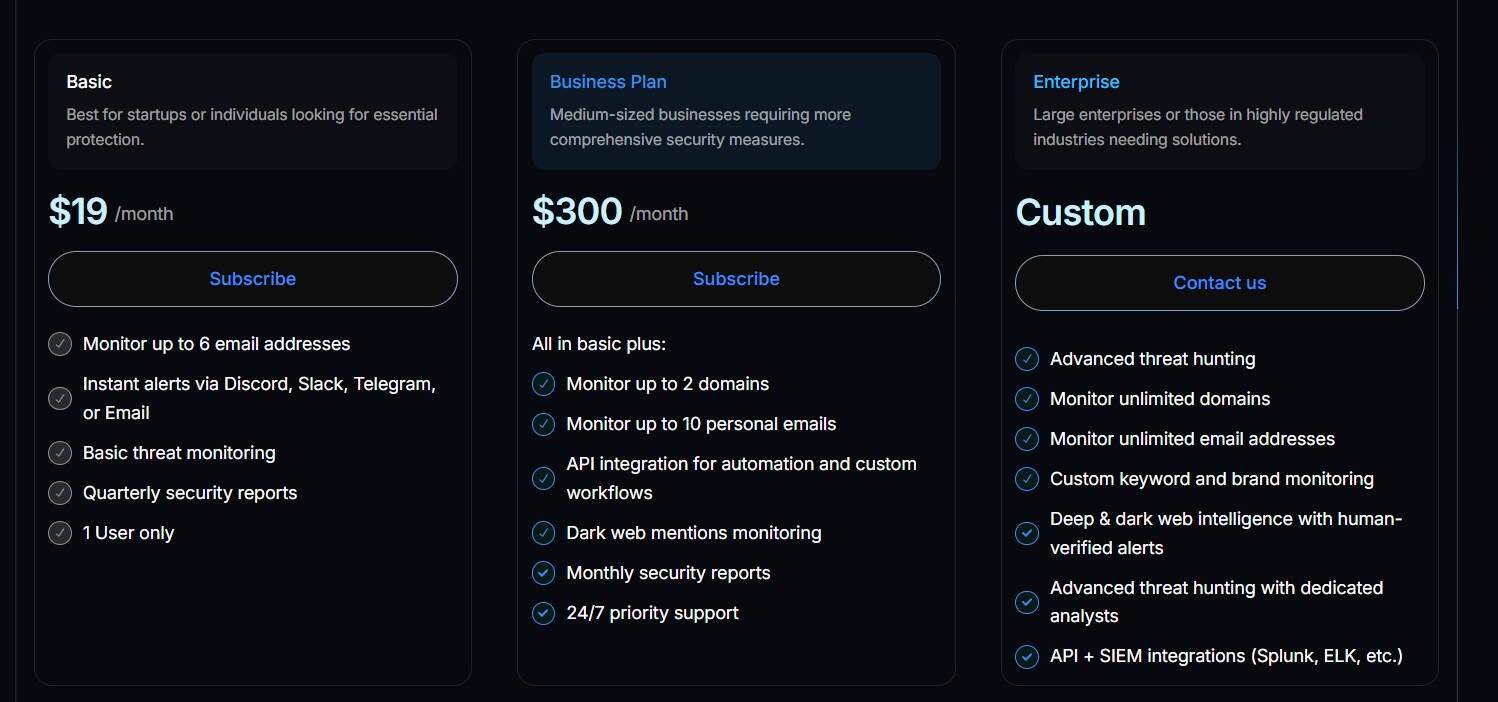Screen dimensions: 1498x702
Task: Click the checkmark next to Monthly security reports
Action: (543, 572)
